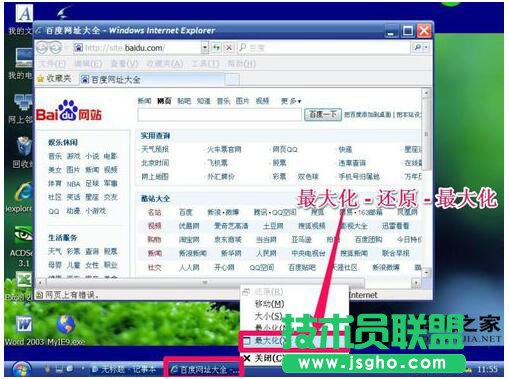Open the 图片 link above search box

(242, 101)
